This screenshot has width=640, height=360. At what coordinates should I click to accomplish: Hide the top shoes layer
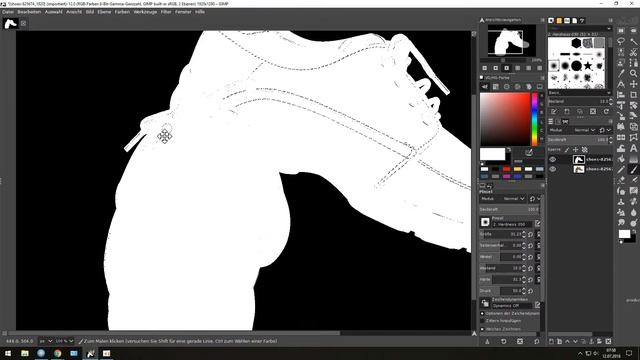coord(552,159)
